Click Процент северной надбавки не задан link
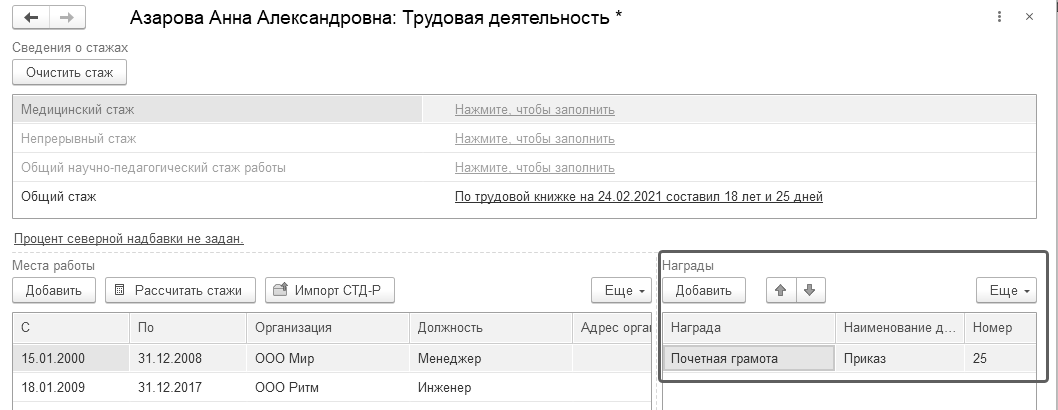 point(129,238)
